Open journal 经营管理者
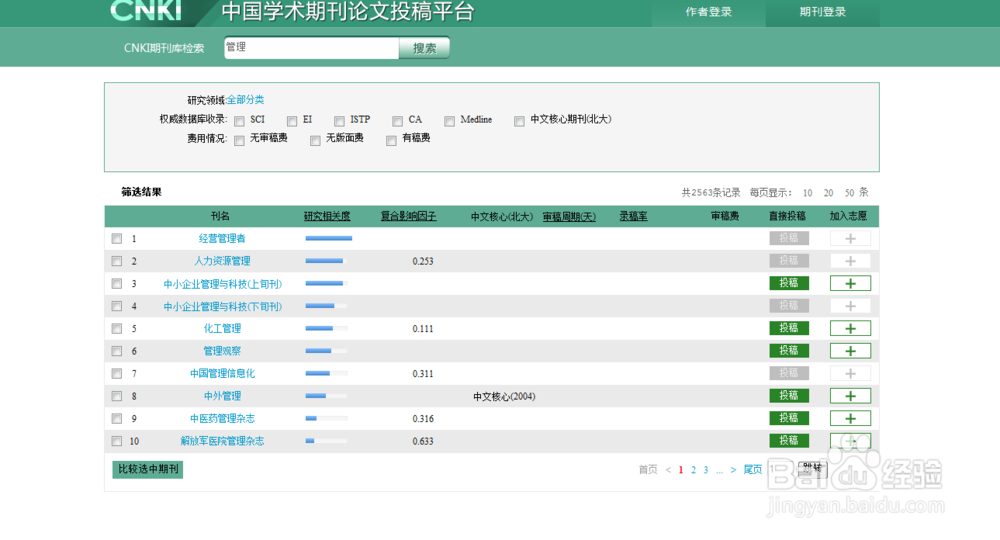 [222, 238]
